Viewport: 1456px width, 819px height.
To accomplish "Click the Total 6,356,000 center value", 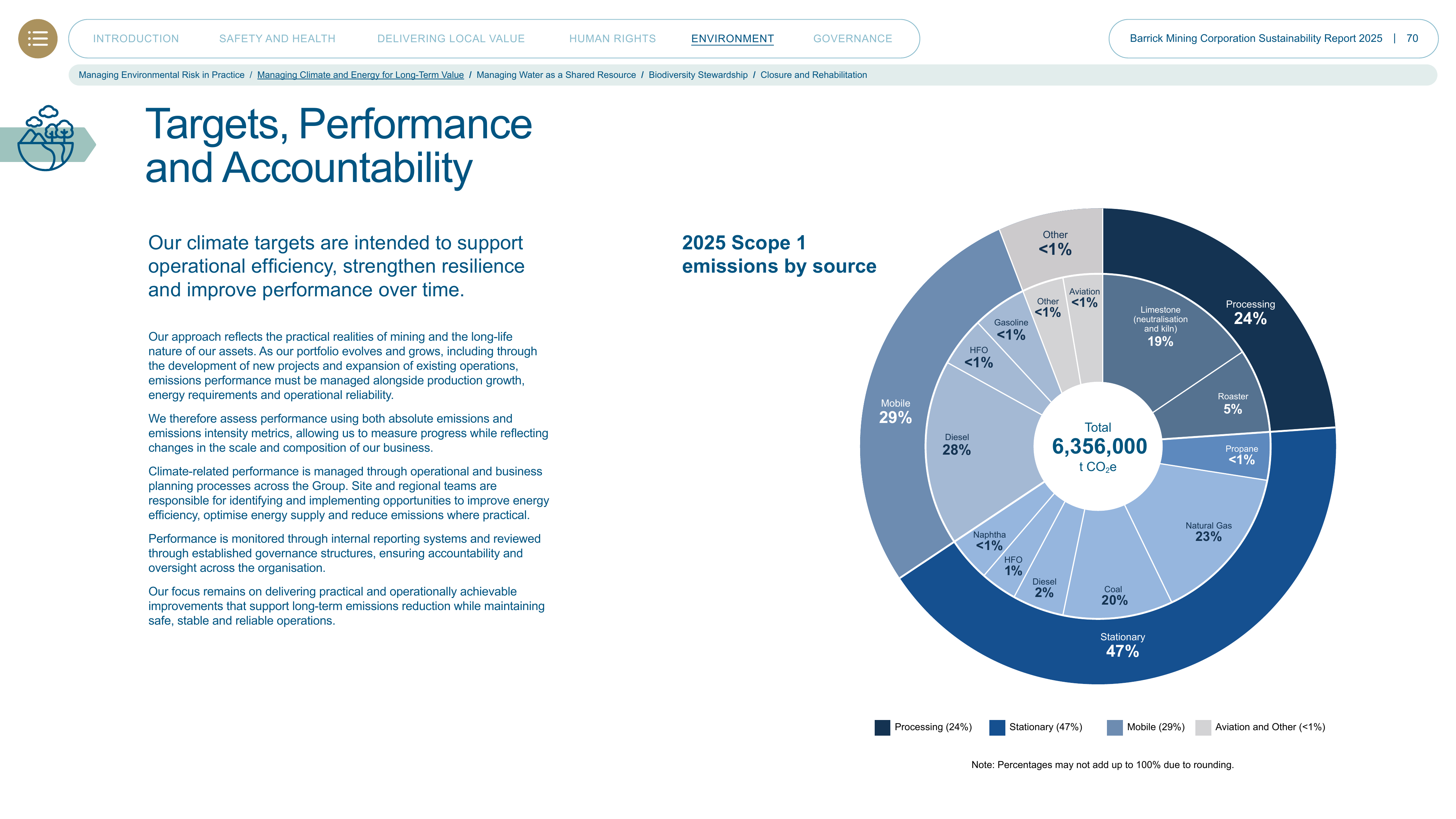I will (x=1099, y=447).
